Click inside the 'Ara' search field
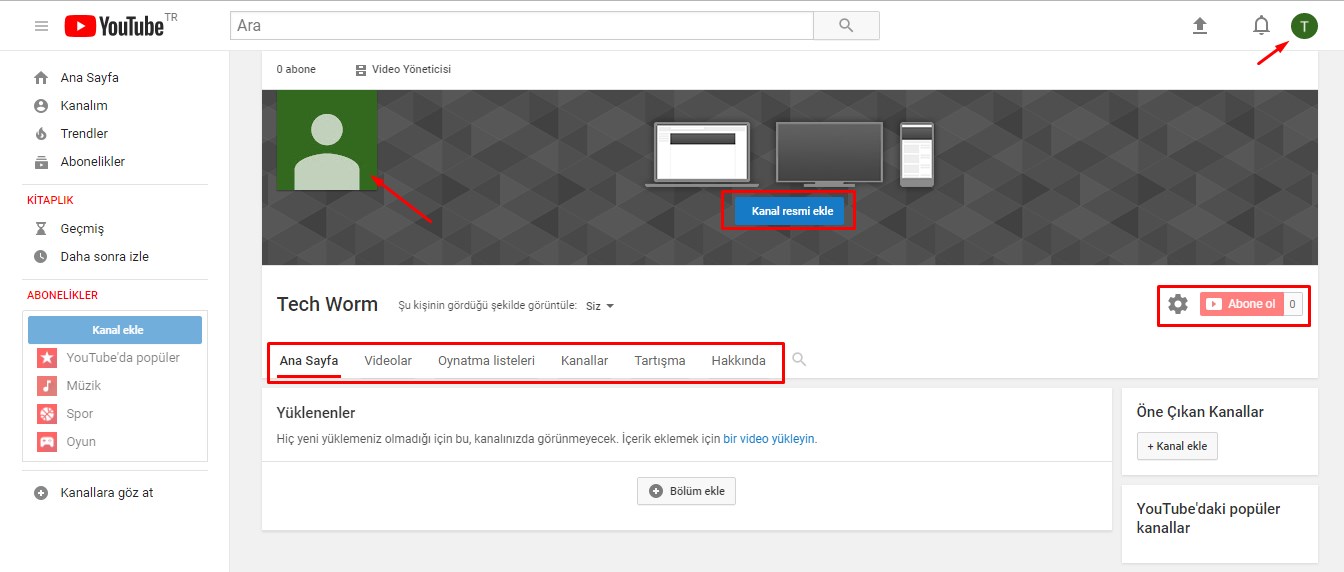Screen dimensions: 1344x572 [x=520, y=26]
